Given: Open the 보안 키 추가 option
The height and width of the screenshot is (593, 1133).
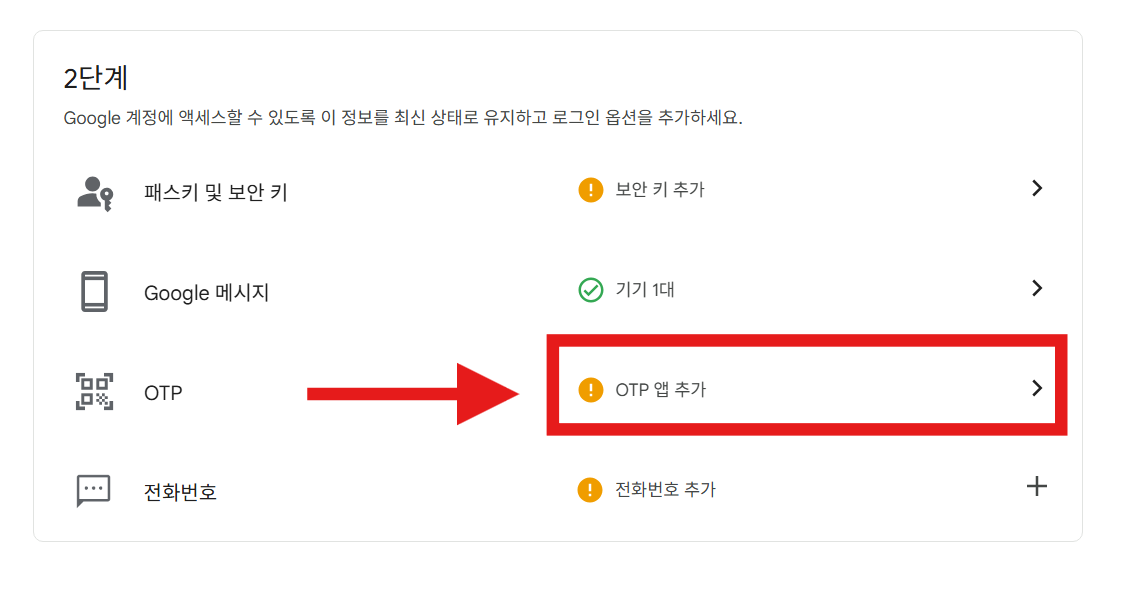Looking at the screenshot, I should click(x=658, y=188).
